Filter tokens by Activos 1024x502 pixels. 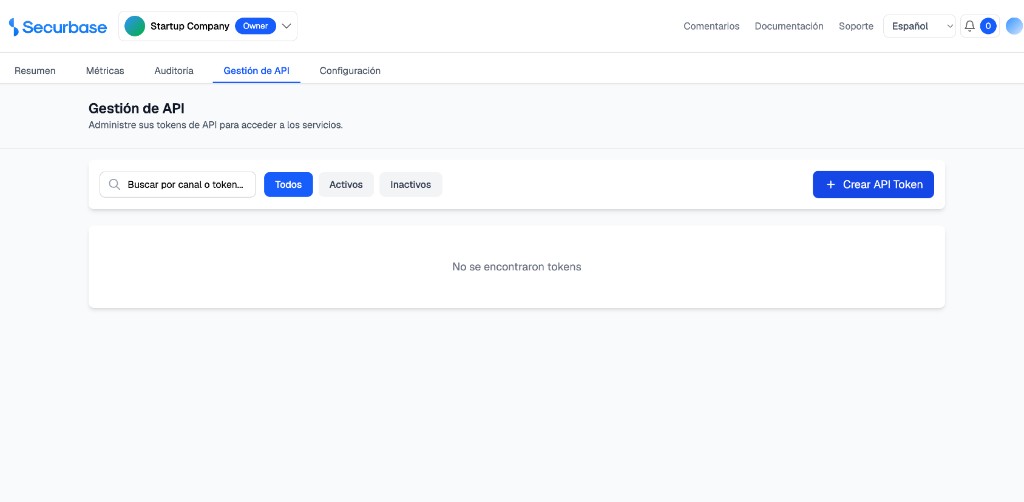click(346, 185)
